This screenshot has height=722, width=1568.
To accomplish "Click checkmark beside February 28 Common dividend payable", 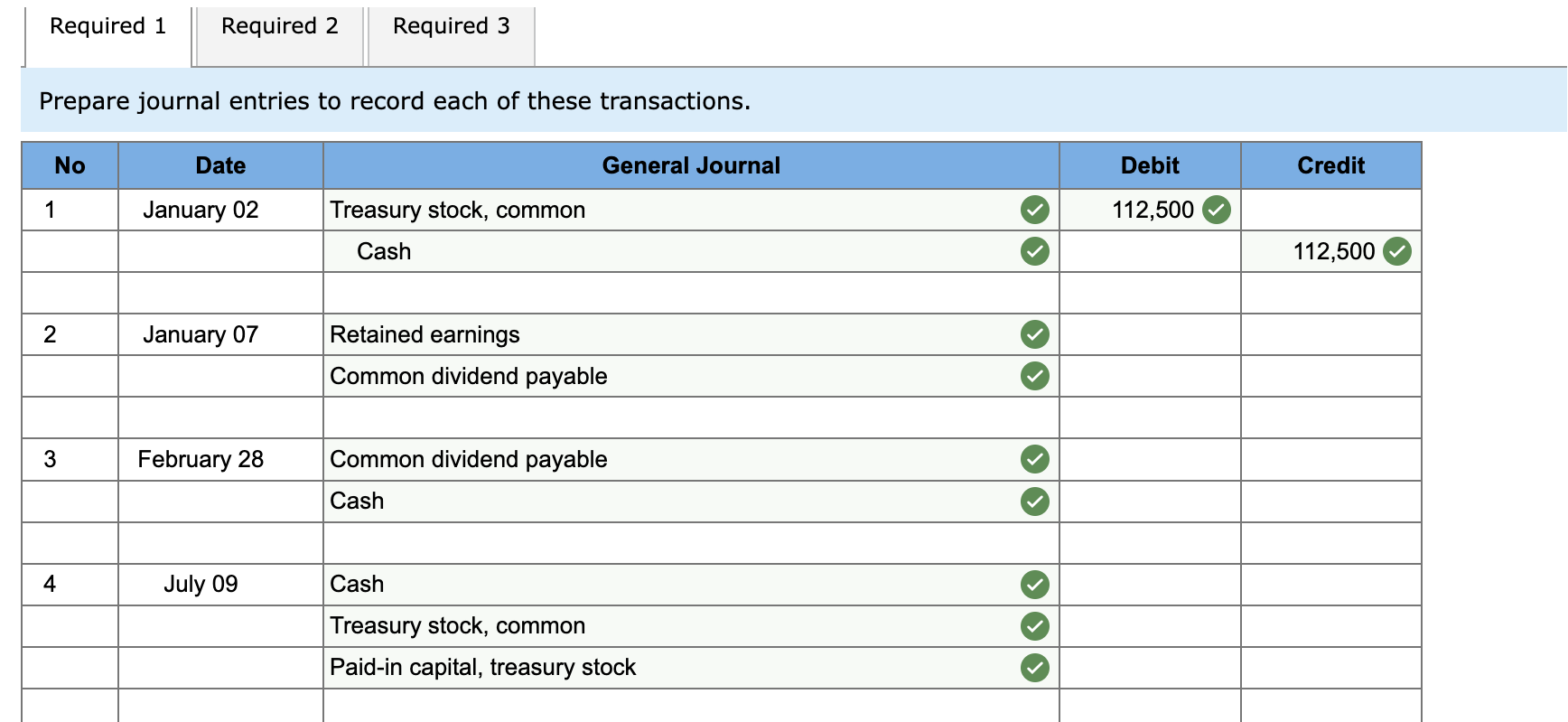I will coord(1035,459).
